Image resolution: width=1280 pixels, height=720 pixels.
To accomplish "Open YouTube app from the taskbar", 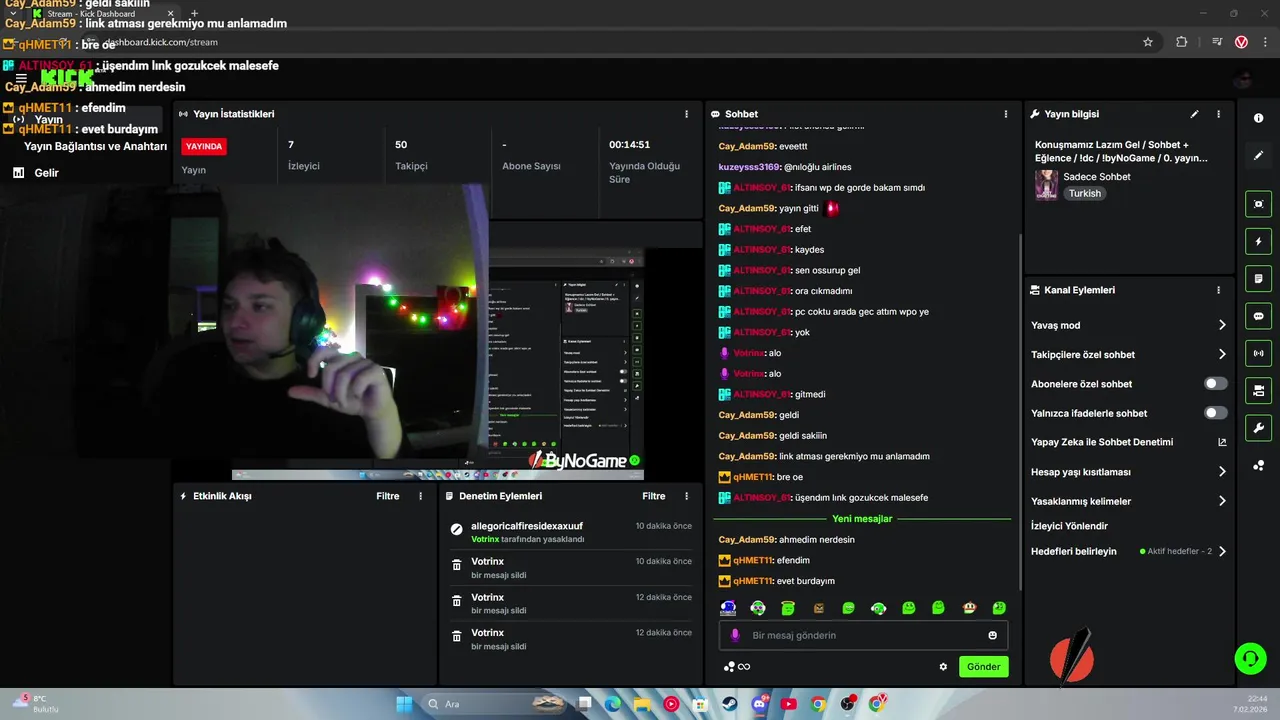I will coord(789,704).
